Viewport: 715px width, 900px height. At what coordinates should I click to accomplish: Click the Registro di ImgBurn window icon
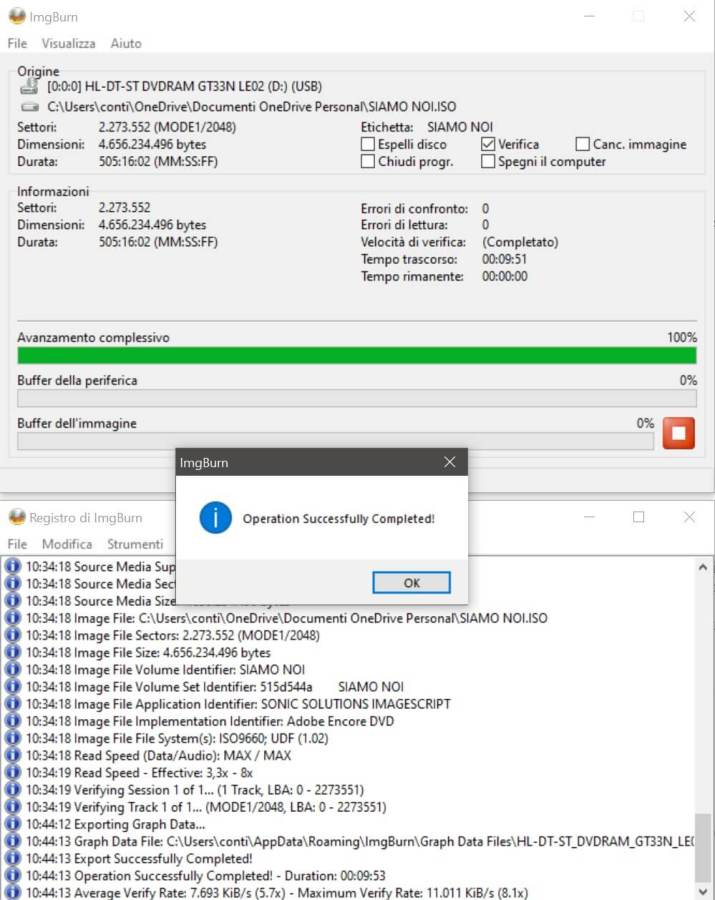[17, 517]
